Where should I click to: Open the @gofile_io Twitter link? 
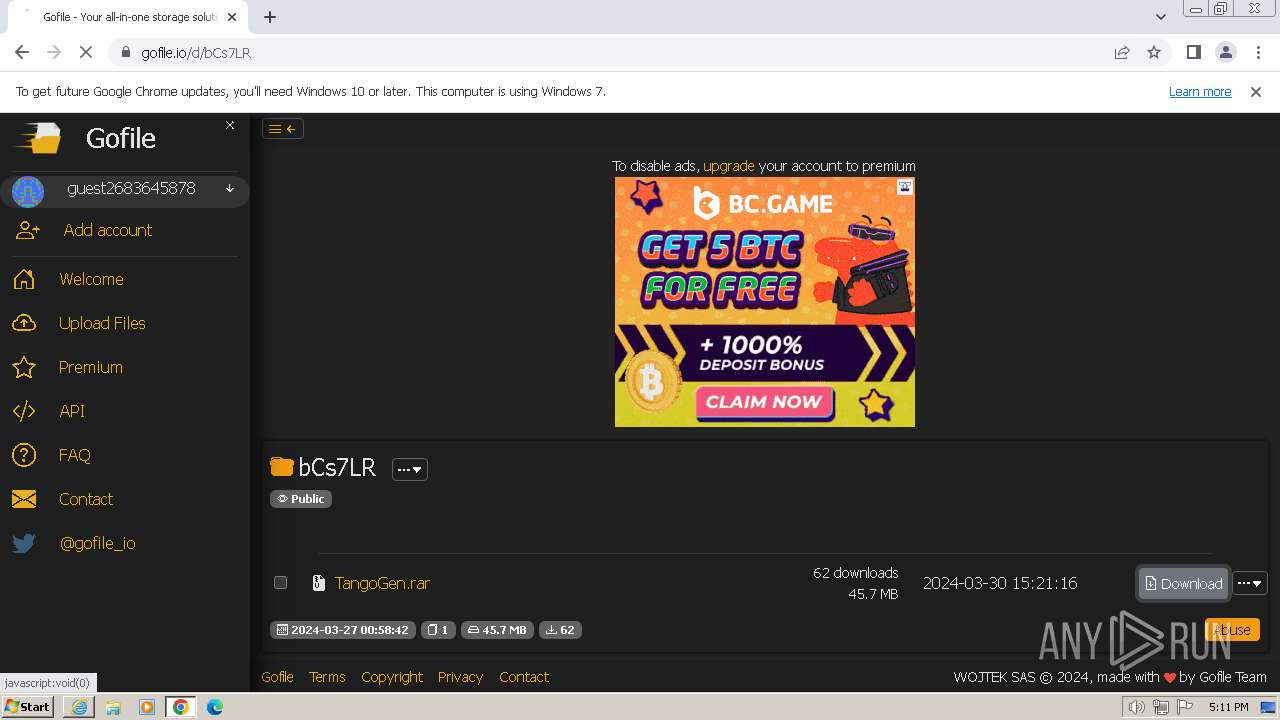click(98, 543)
